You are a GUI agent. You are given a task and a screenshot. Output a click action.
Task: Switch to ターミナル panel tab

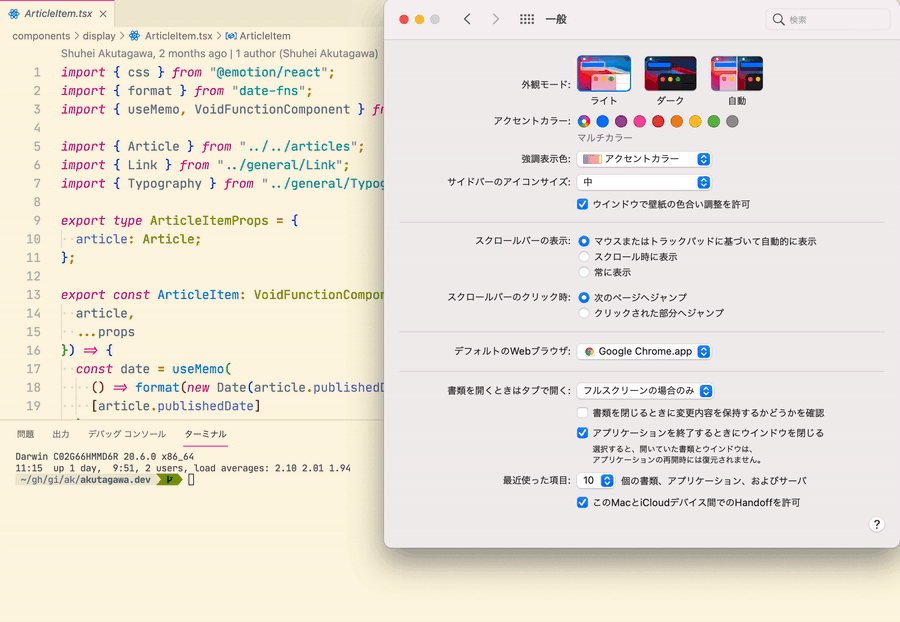pyautogui.click(x=205, y=434)
